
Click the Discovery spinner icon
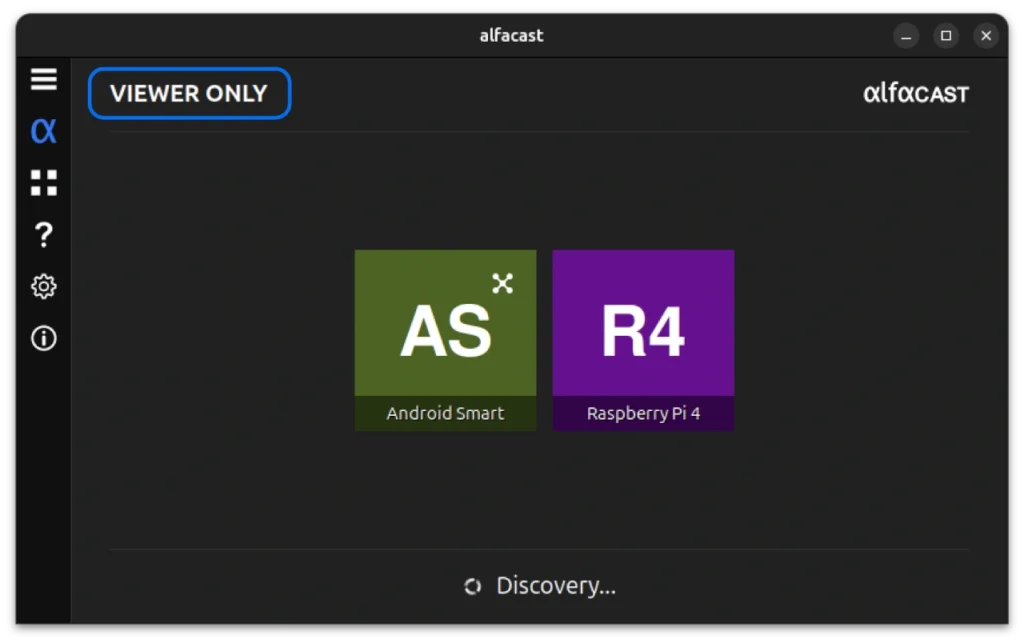(471, 586)
